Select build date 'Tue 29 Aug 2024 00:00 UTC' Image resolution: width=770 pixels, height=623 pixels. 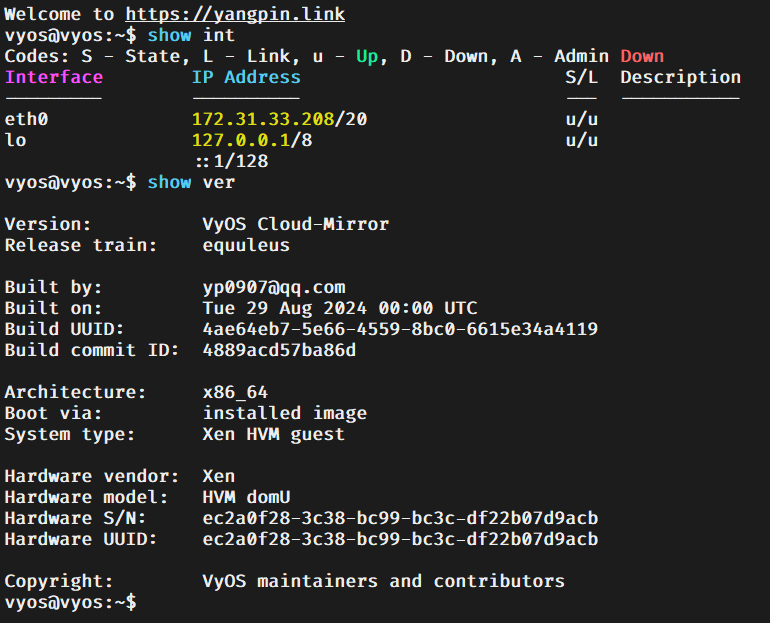(x=340, y=308)
